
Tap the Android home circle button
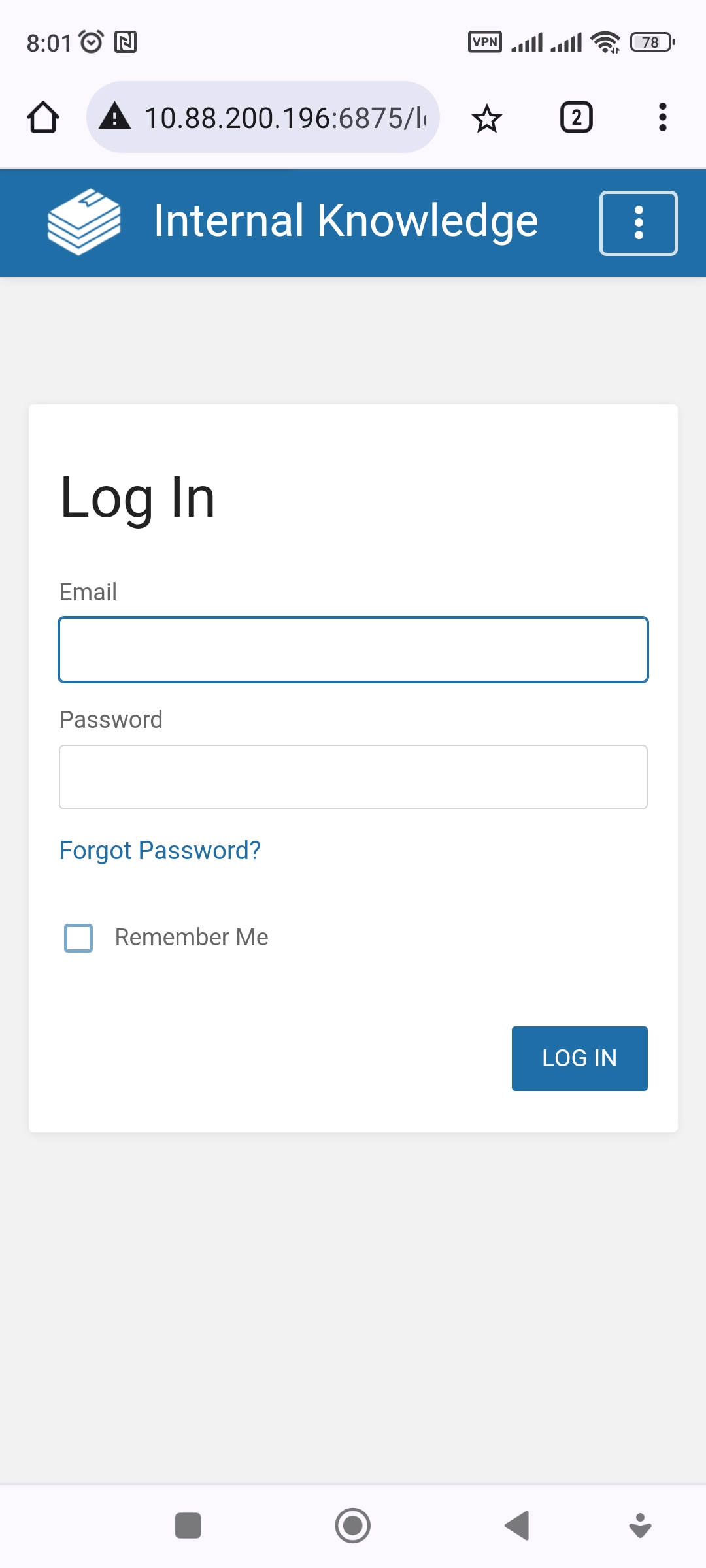tap(353, 1526)
